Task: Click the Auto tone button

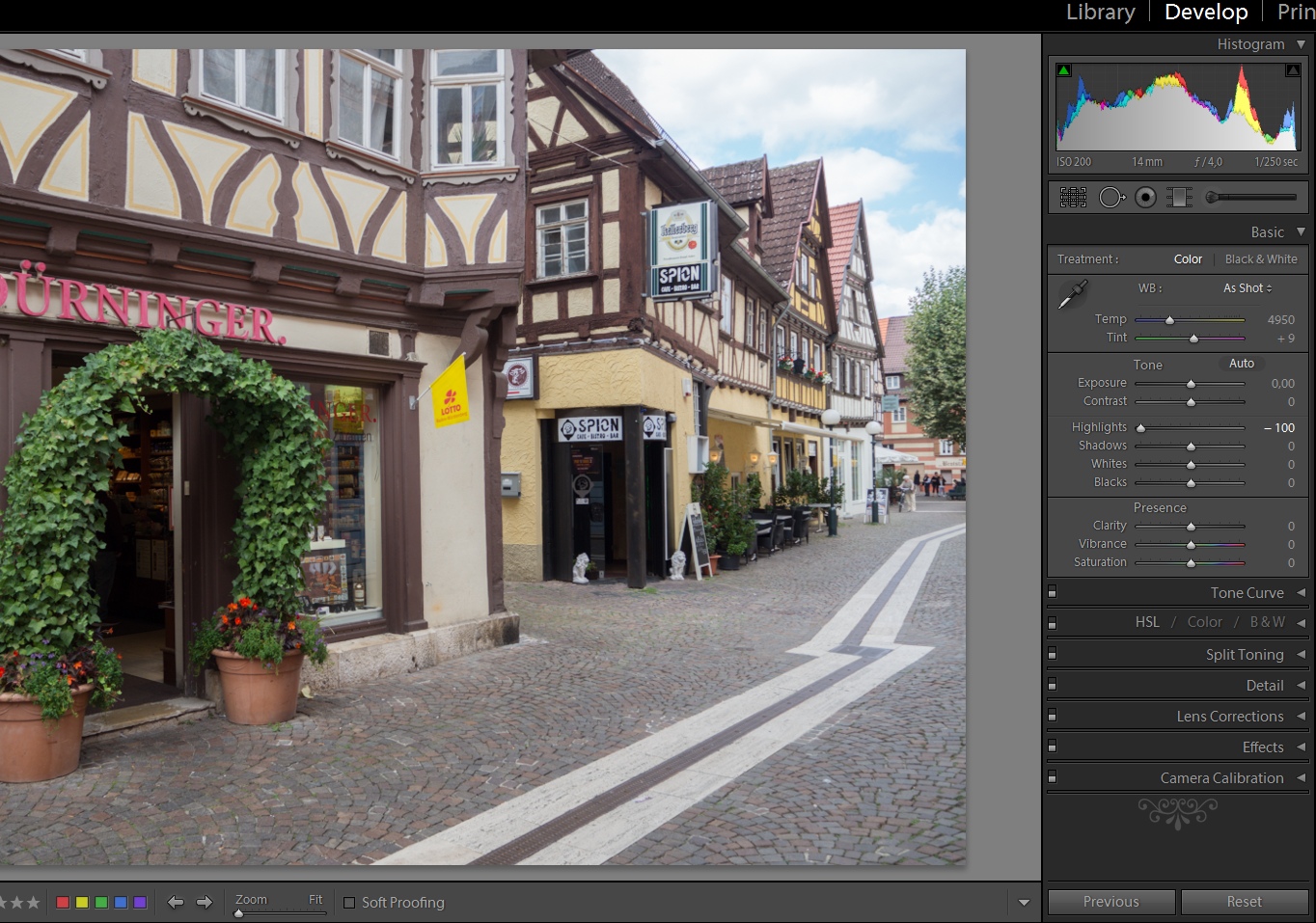Action: point(1242,364)
